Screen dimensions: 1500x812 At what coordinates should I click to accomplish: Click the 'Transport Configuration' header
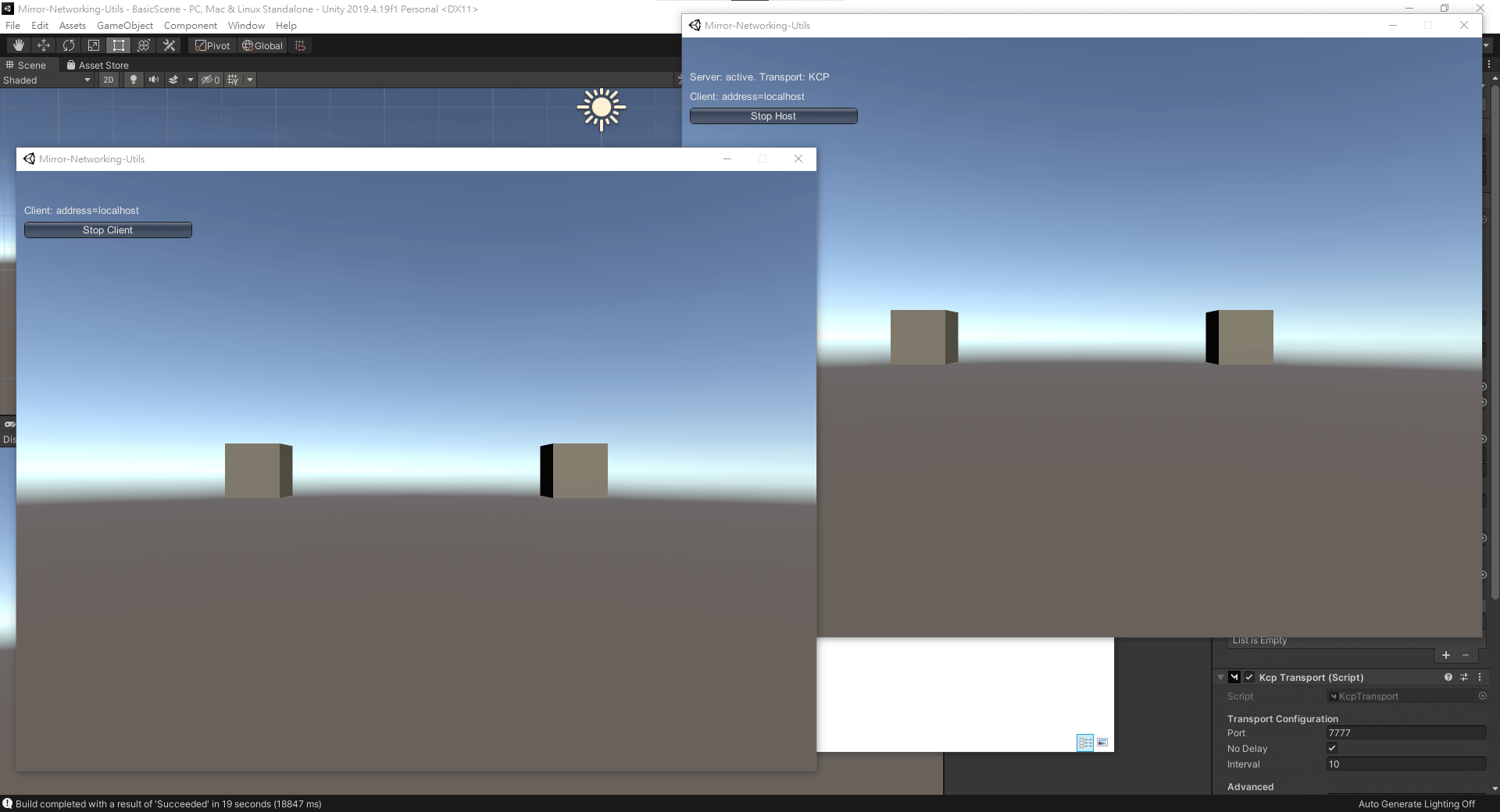(1282, 718)
